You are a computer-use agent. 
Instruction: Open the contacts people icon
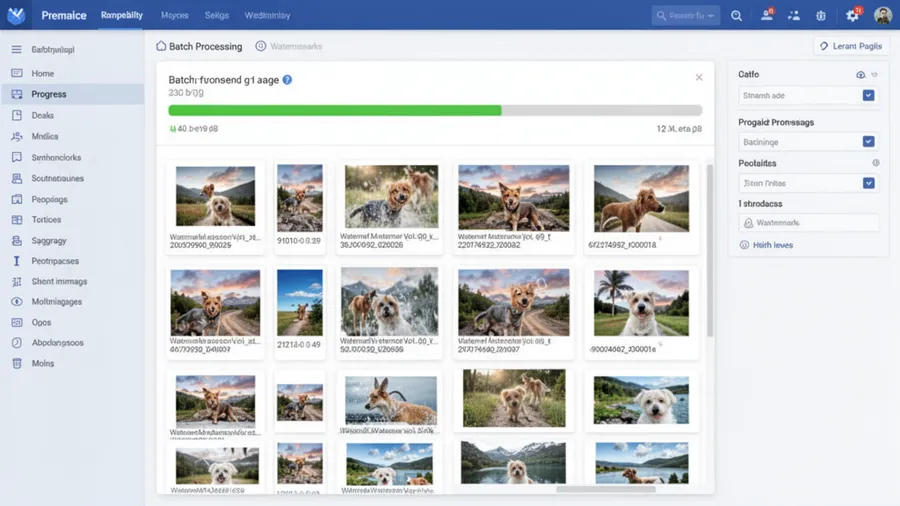[x=794, y=15]
